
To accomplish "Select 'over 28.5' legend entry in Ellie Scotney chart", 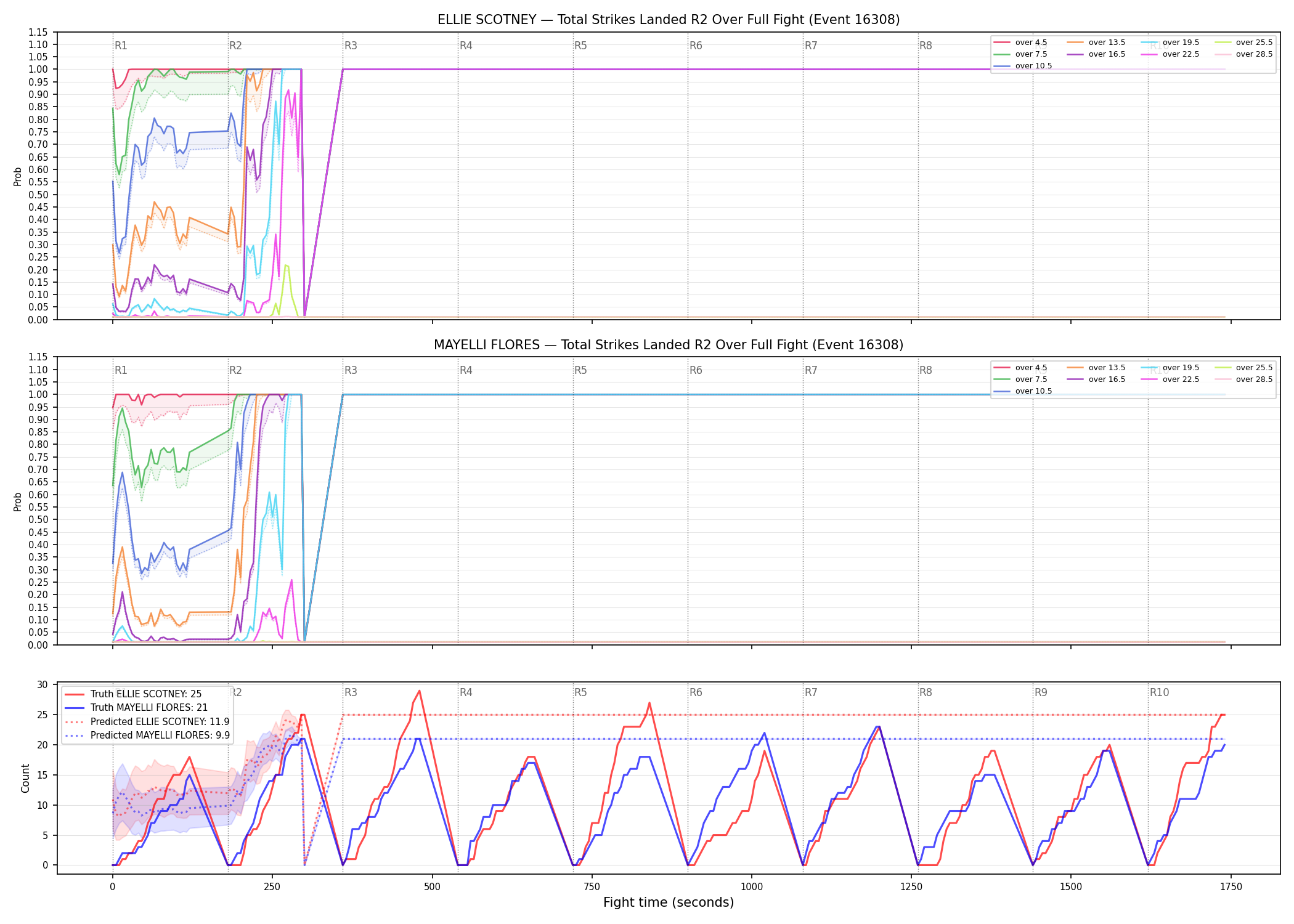I will [x=1243, y=54].
